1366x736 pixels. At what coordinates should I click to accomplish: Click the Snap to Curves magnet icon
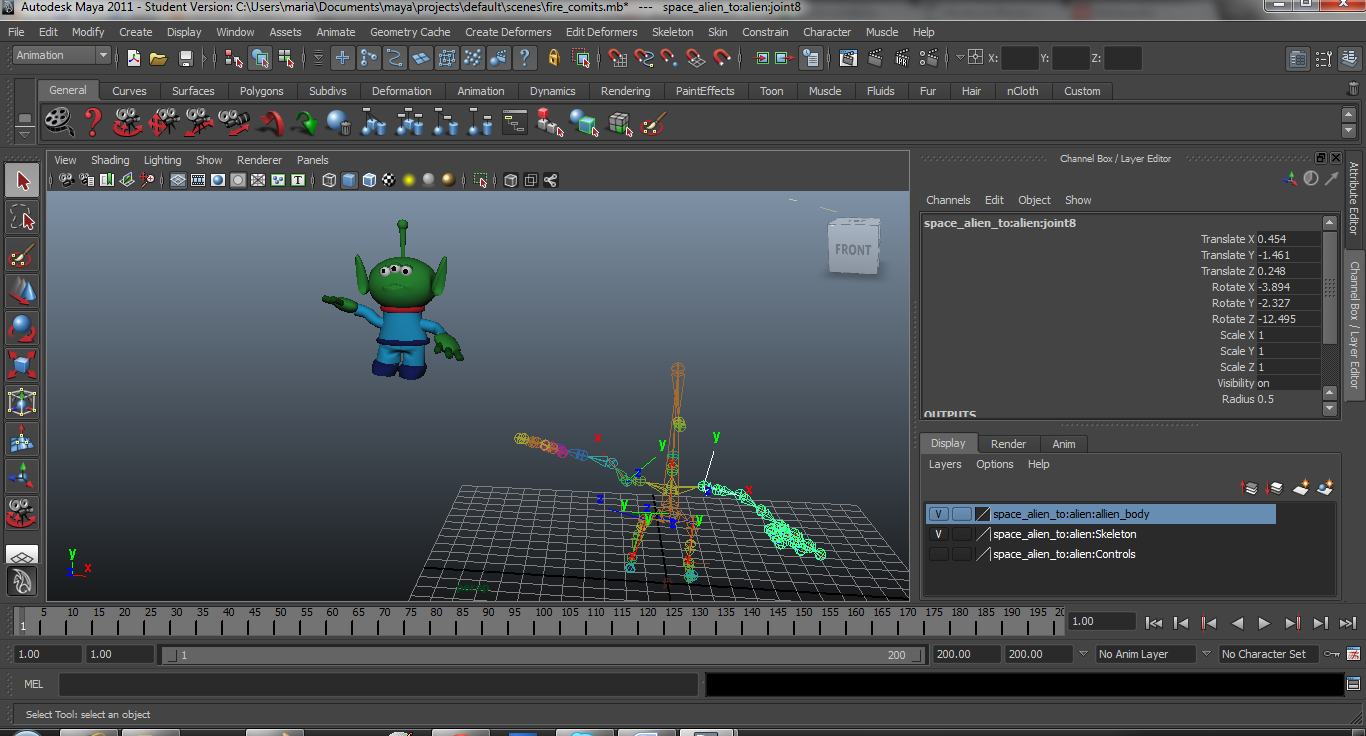point(645,58)
